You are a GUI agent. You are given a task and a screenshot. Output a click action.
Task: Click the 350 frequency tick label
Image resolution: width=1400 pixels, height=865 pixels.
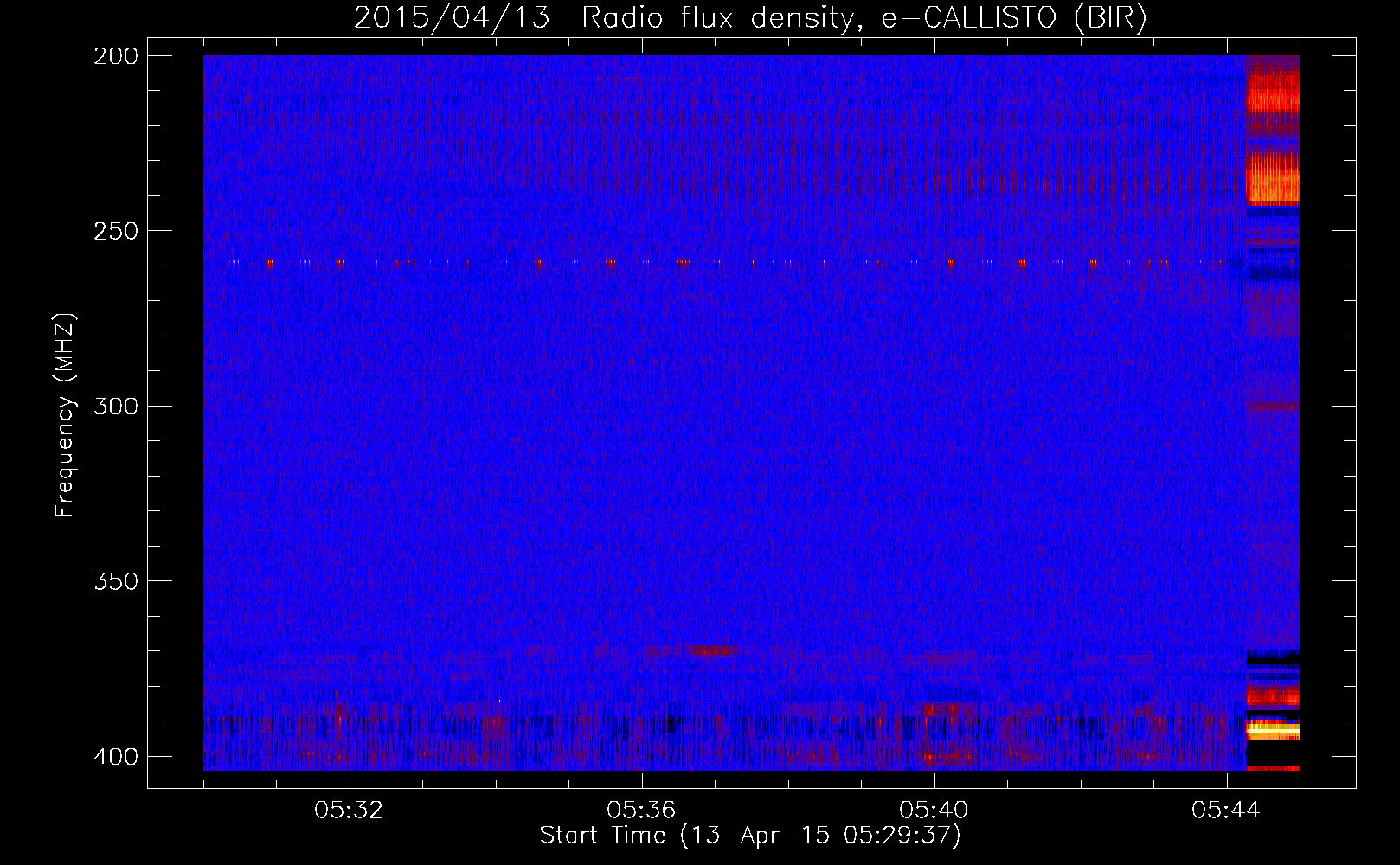click(115, 581)
